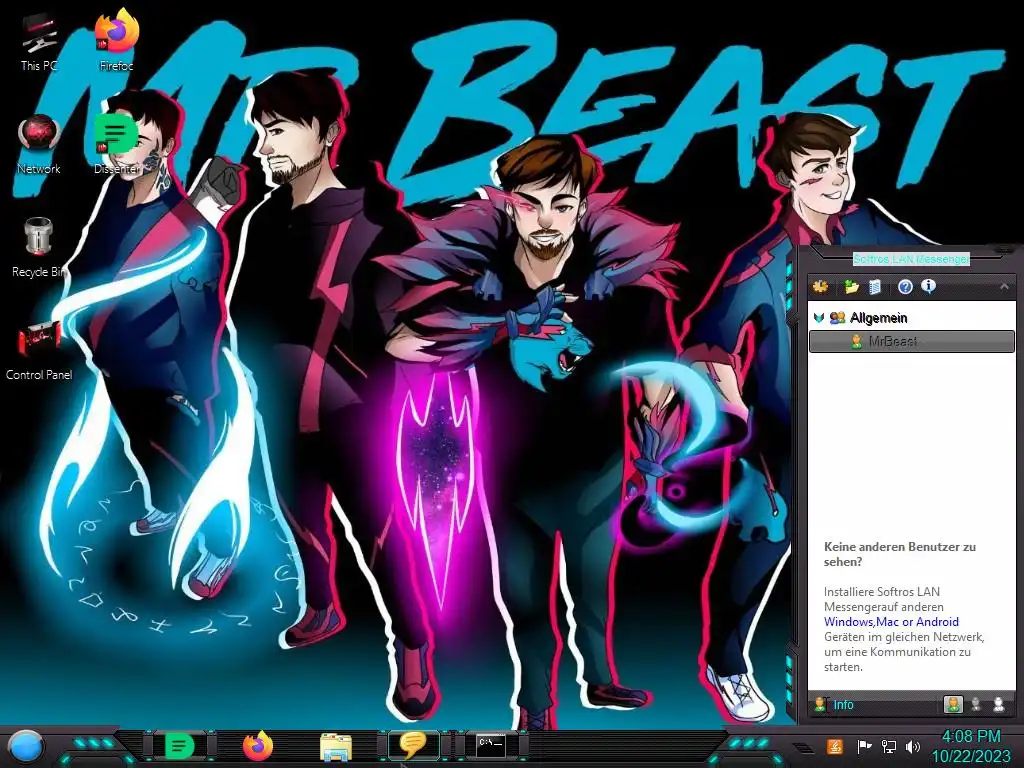The height and width of the screenshot is (768, 1024).
Task: Set status to available with the green user icon
Action: coord(953,704)
